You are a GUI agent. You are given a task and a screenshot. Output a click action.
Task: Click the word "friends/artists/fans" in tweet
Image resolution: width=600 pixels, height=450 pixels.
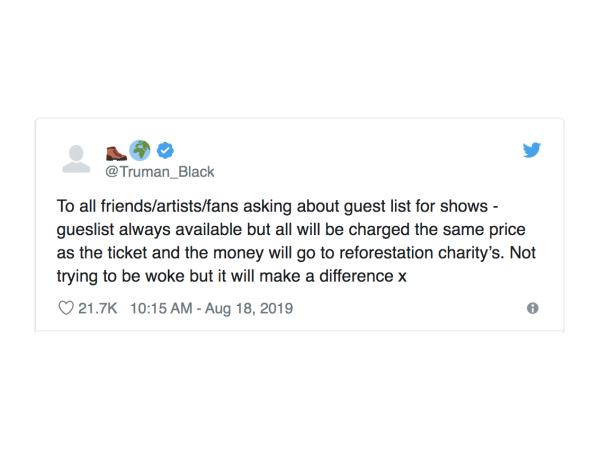[169, 206]
